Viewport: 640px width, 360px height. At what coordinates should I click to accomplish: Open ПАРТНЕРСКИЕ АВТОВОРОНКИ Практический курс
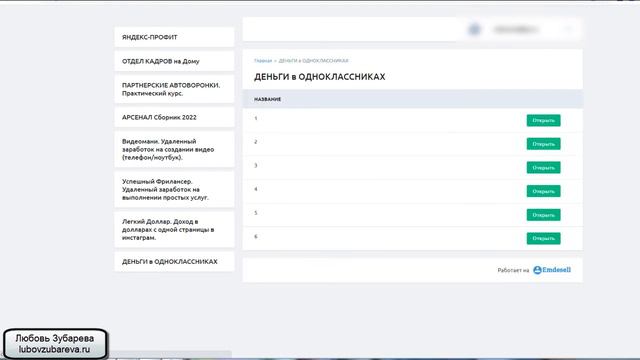click(x=174, y=89)
